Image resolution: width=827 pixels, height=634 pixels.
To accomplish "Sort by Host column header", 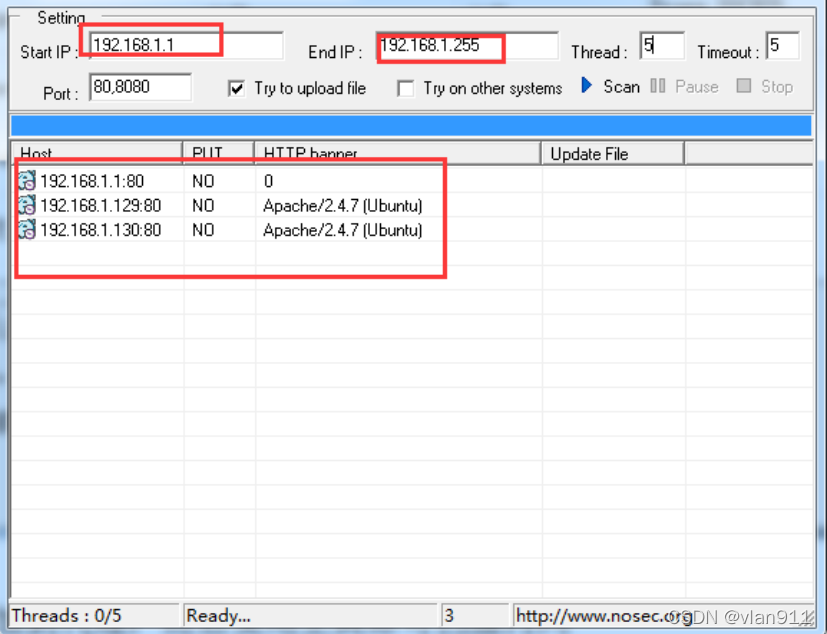I will [x=97, y=153].
